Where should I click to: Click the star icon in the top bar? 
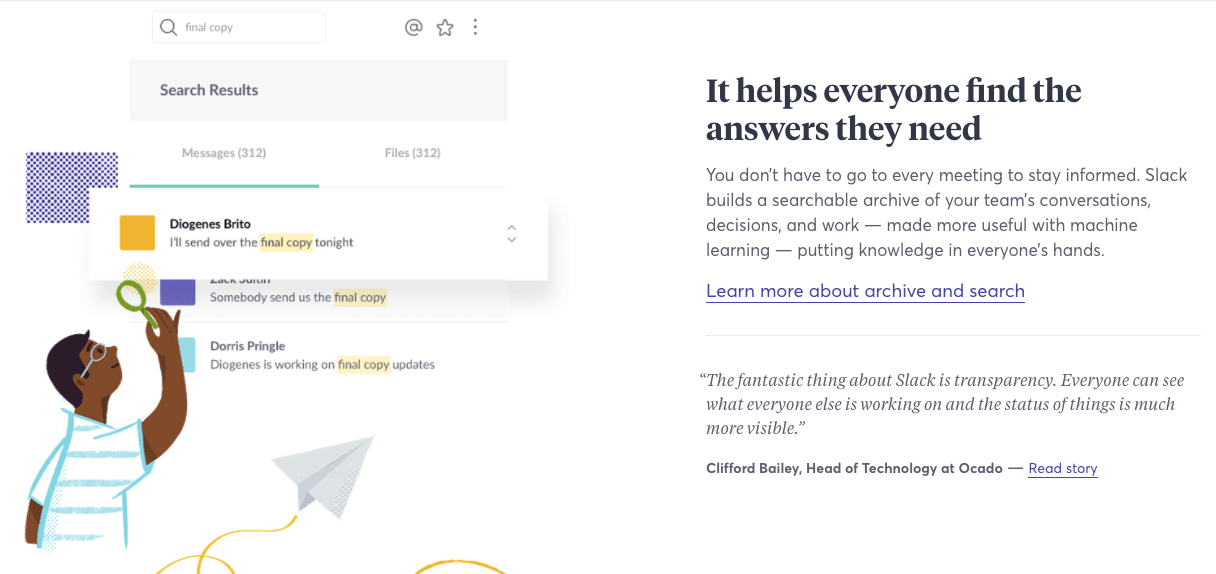coord(445,28)
